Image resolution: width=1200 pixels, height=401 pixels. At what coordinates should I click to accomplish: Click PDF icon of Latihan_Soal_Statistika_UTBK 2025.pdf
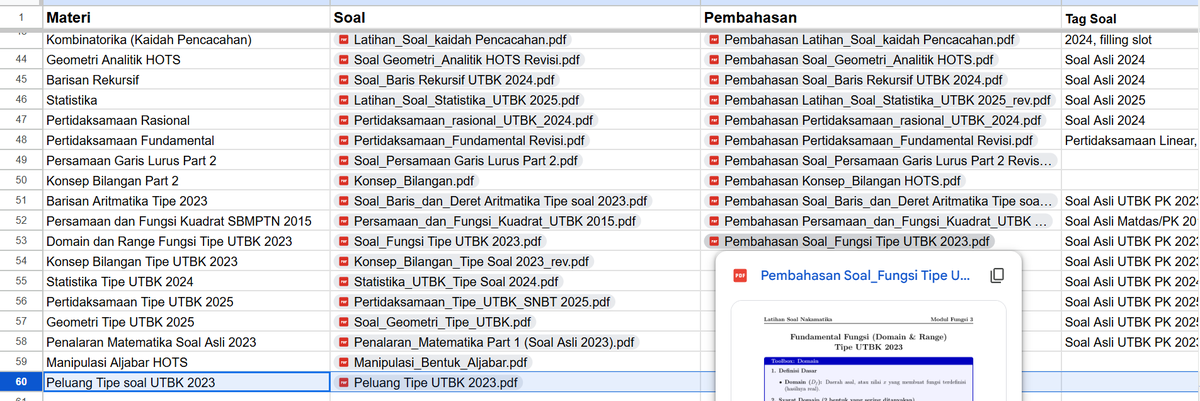343,101
